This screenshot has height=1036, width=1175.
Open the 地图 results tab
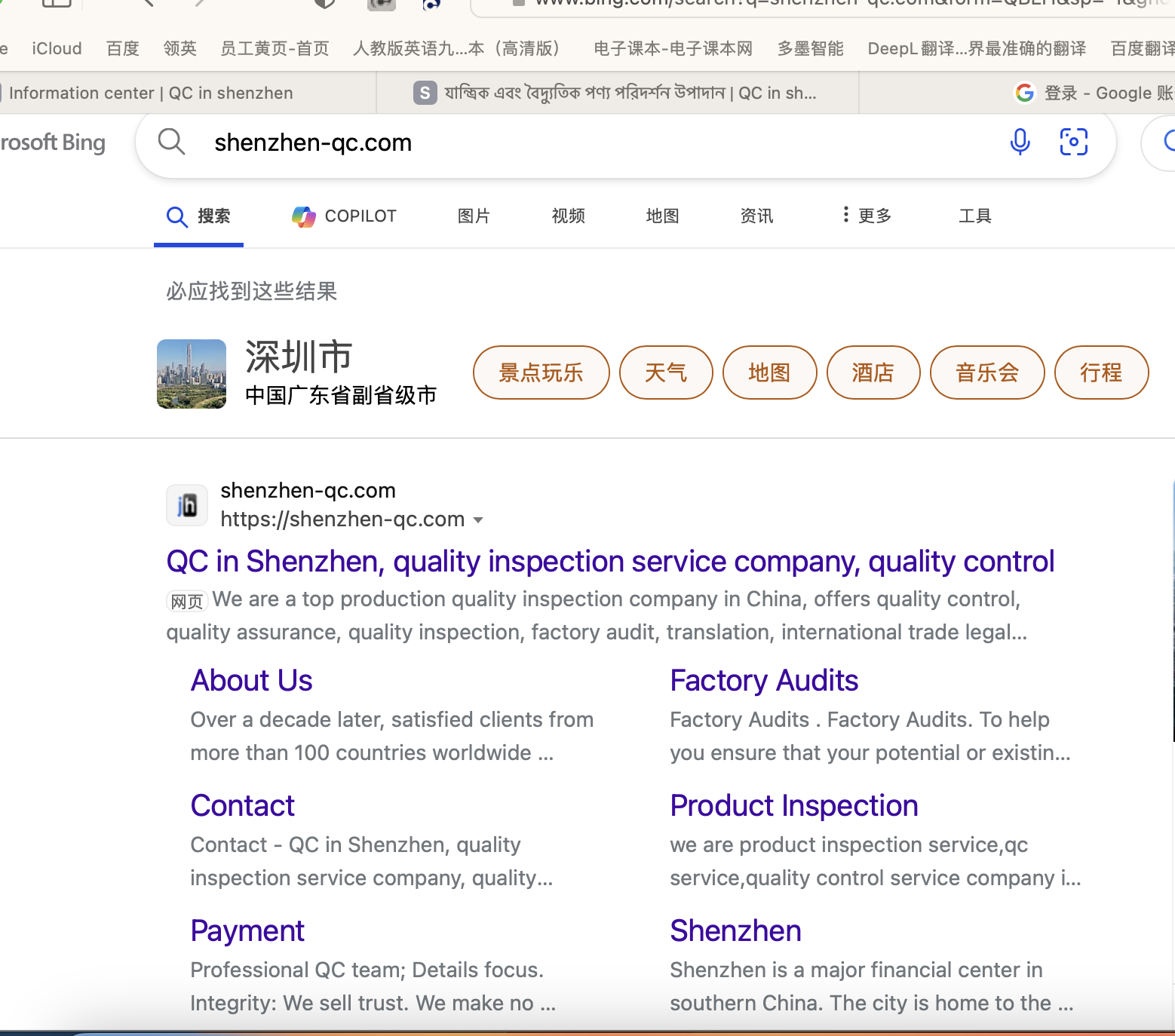[x=662, y=216]
